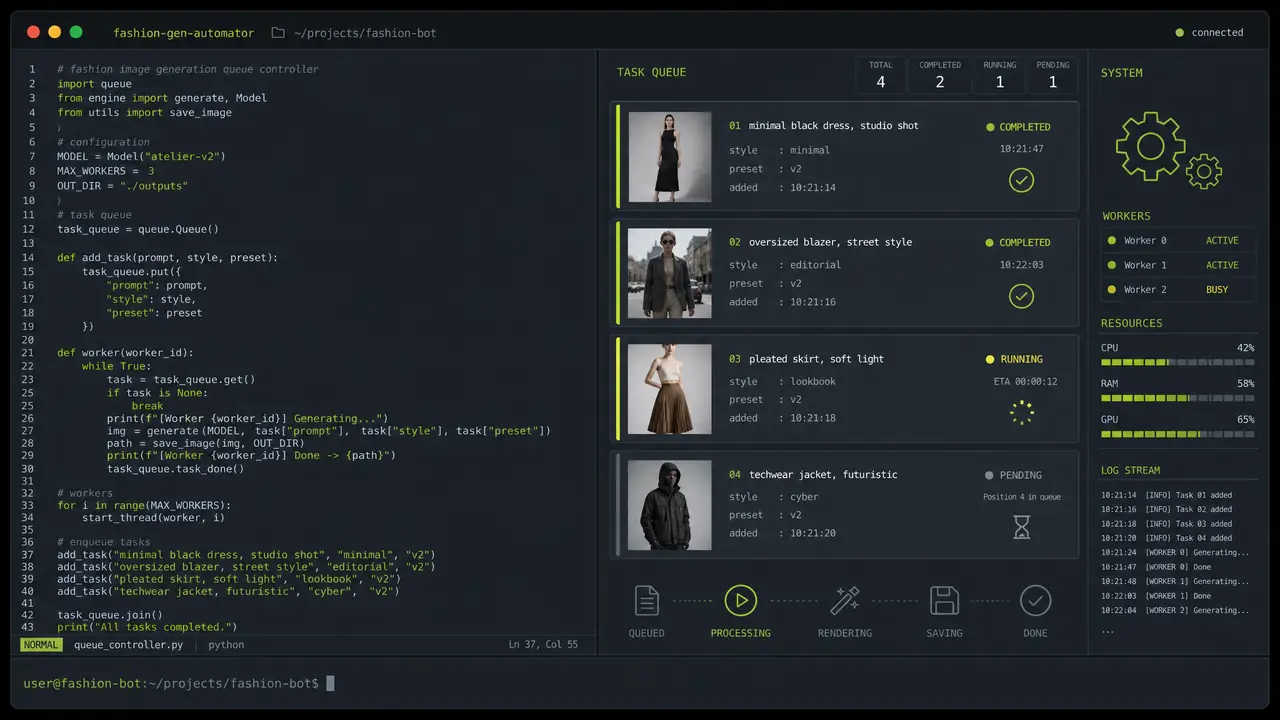Click the log stream ellipsis to show more
The image size is (1280, 720).
[1107, 632]
